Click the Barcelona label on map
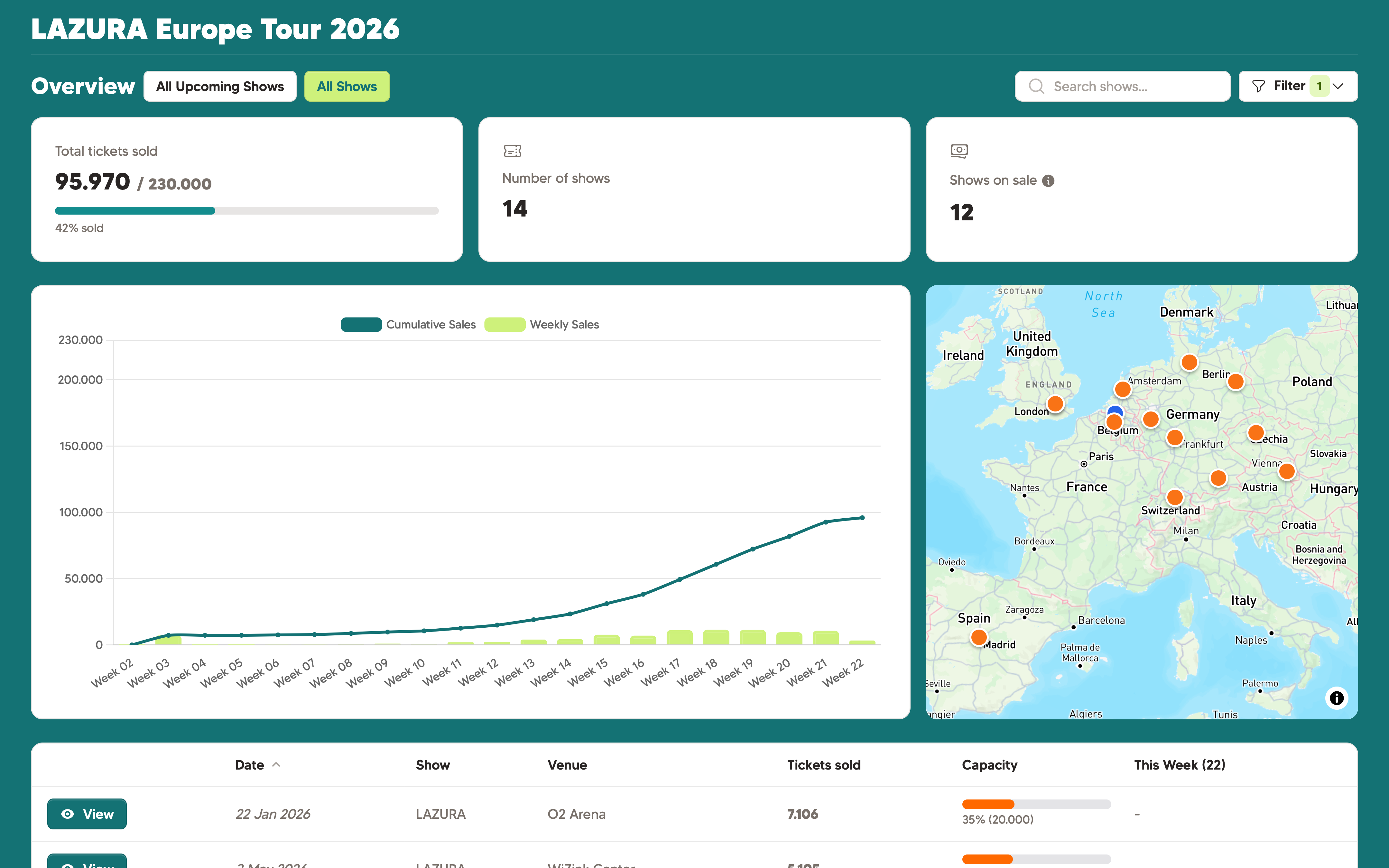Viewport: 1389px width, 868px height. (1101, 620)
